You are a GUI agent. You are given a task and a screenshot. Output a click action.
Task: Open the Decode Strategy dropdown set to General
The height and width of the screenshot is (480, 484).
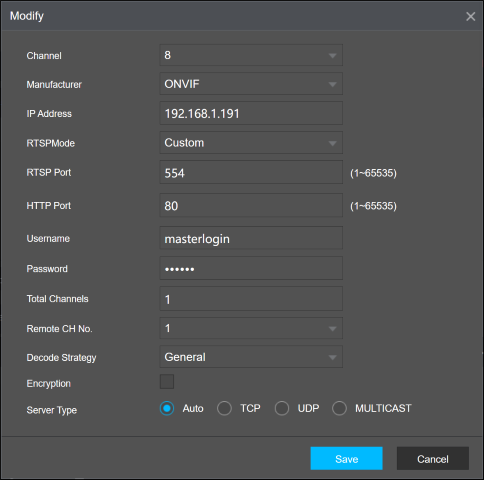pyautogui.click(x=251, y=357)
